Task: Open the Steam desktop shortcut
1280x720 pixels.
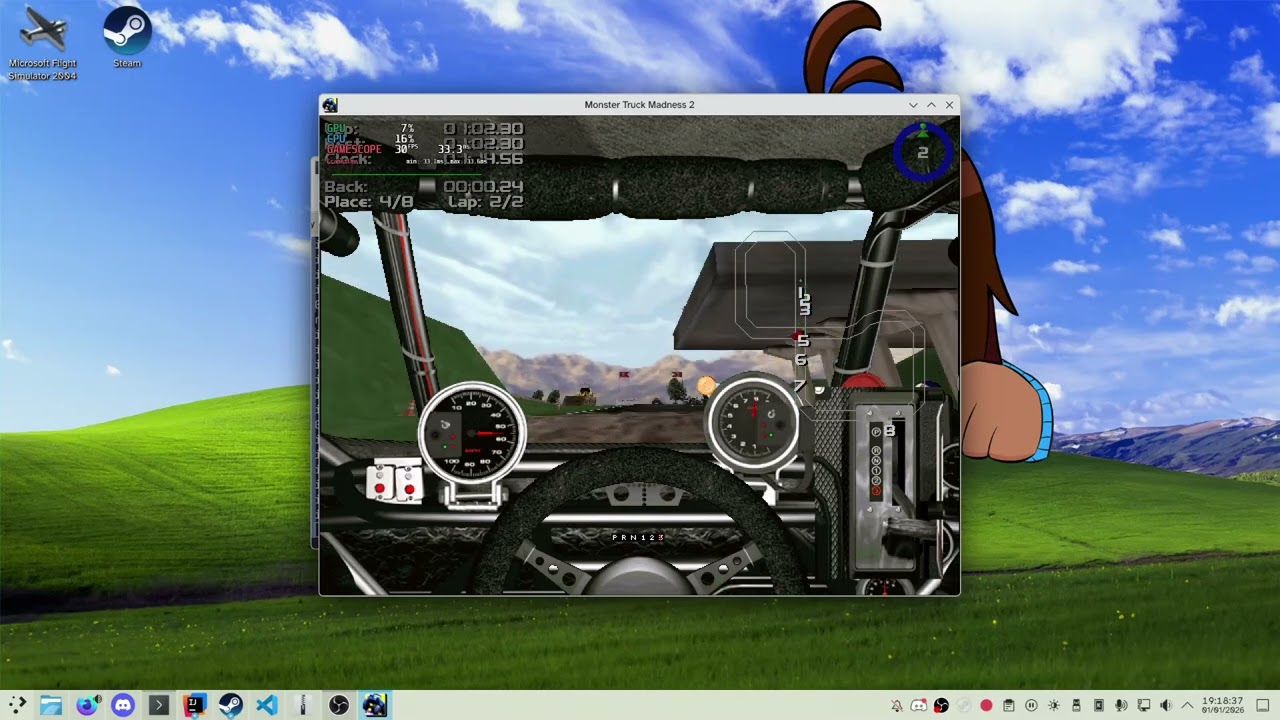Action: tap(127, 37)
